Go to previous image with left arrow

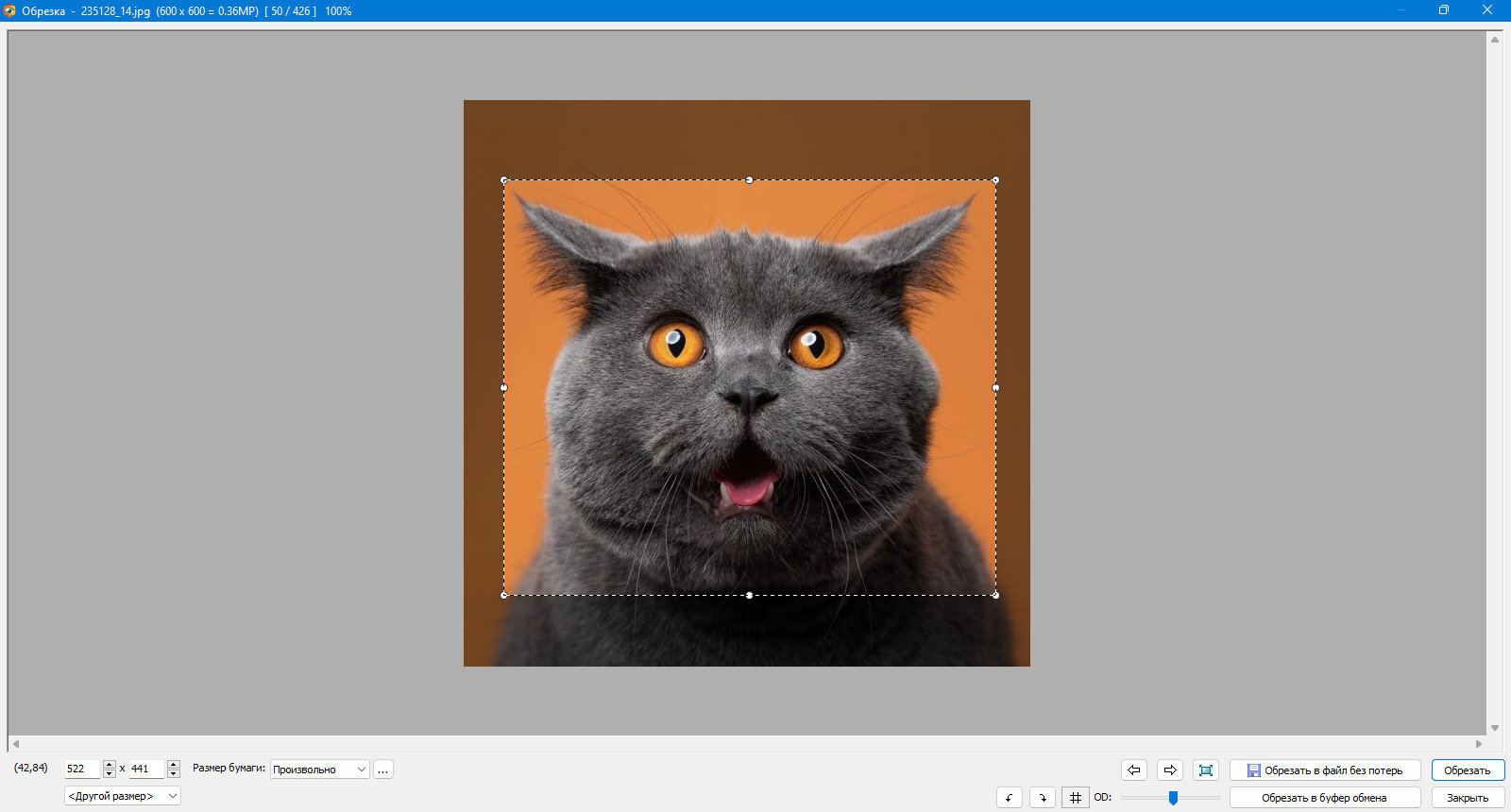(x=1134, y=770)
